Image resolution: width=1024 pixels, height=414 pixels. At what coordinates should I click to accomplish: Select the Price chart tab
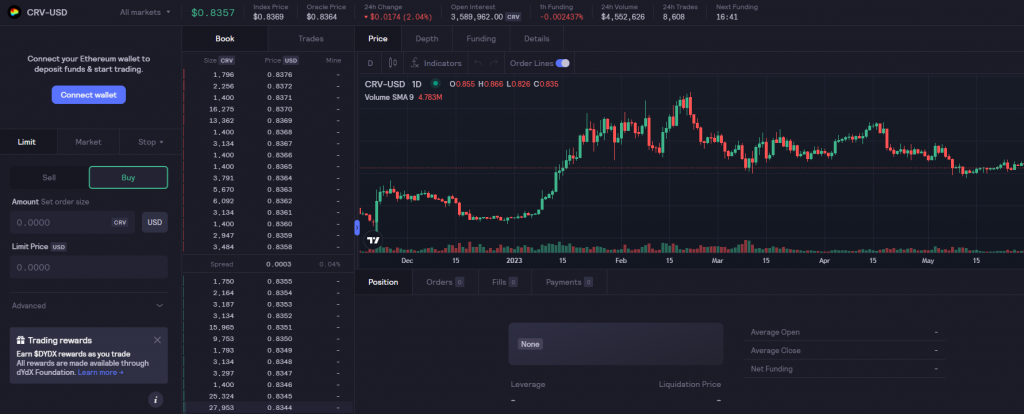378,39
